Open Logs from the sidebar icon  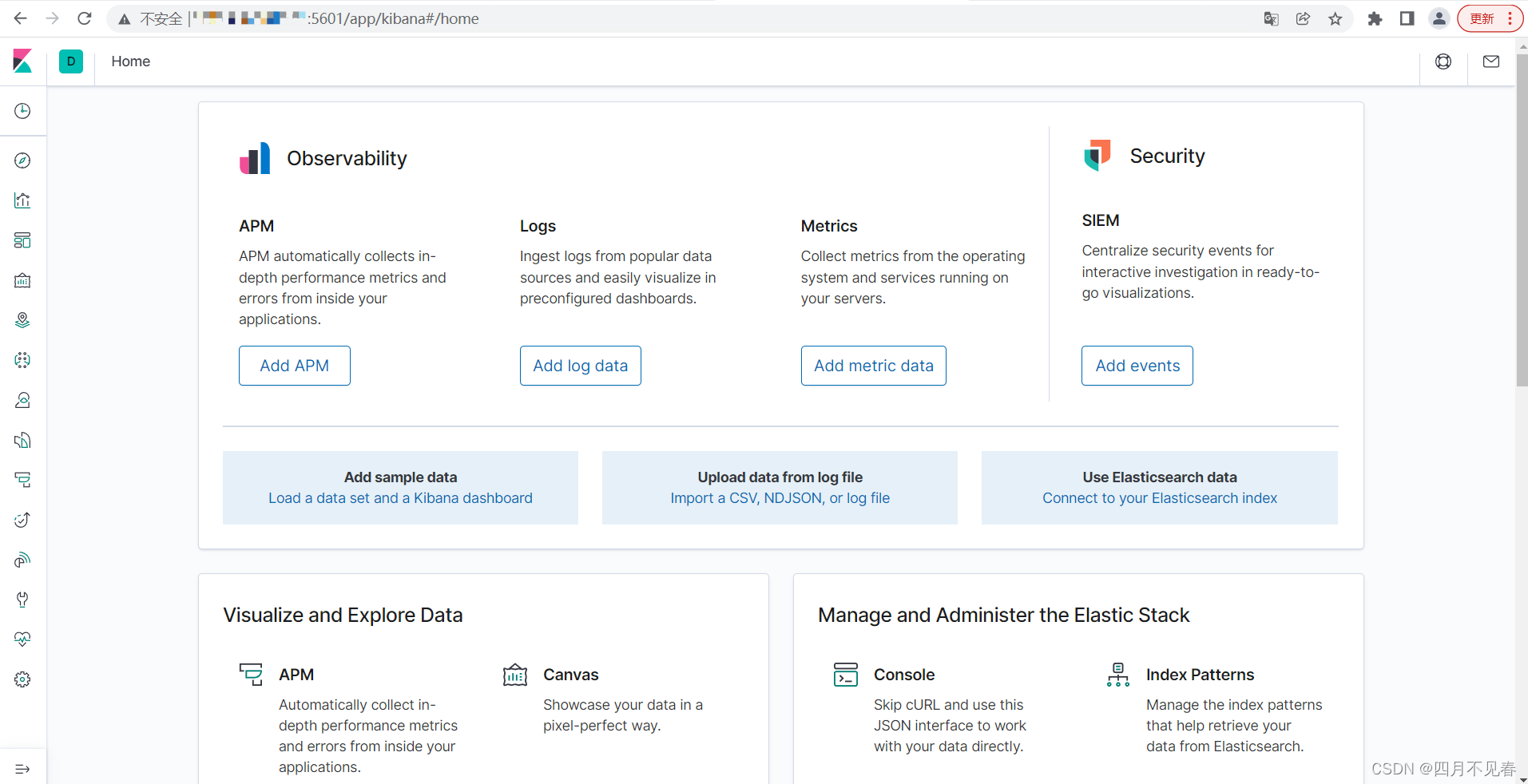(22, 440)
